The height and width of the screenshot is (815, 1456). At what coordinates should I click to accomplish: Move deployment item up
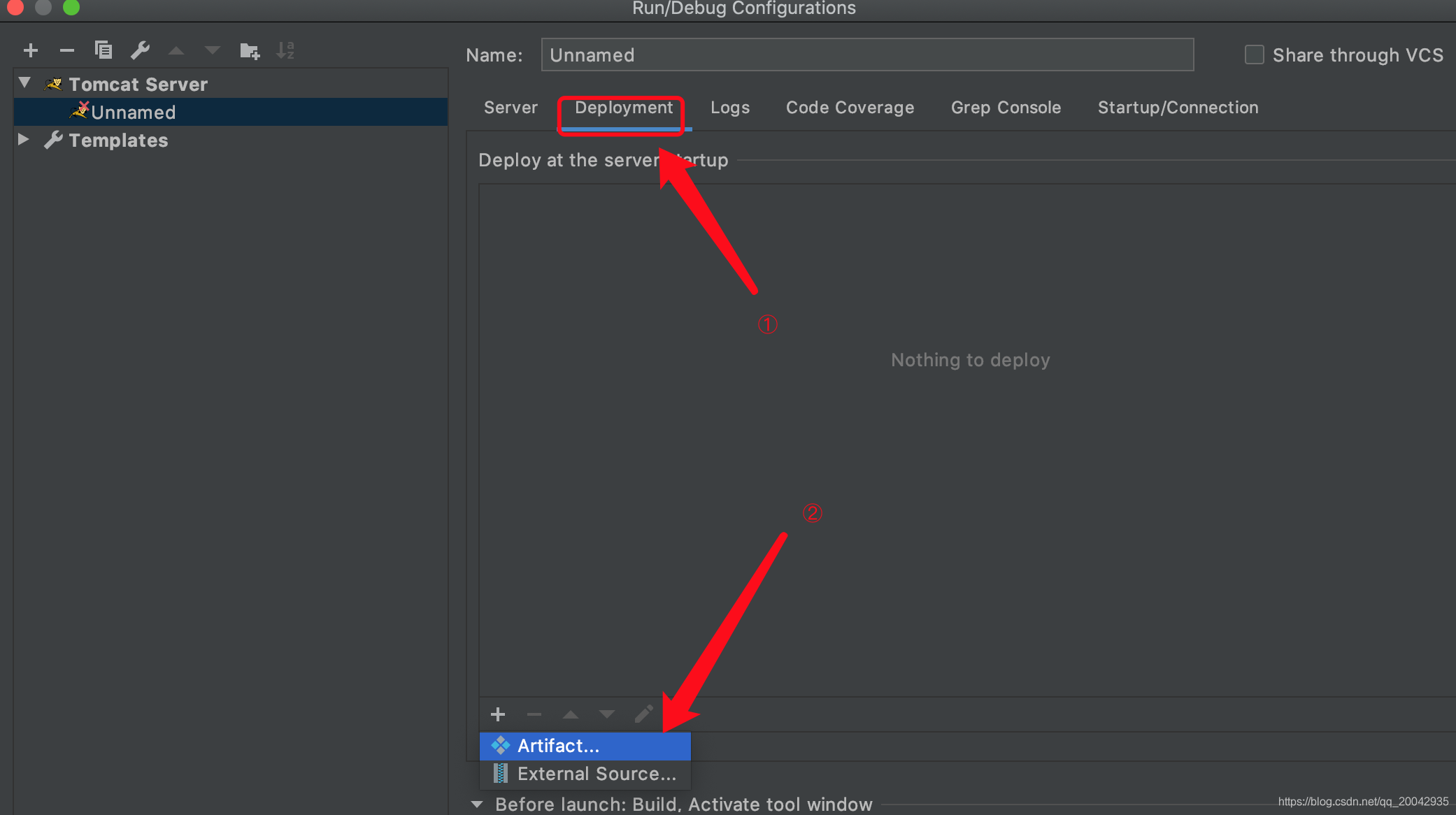click(571, 714)
